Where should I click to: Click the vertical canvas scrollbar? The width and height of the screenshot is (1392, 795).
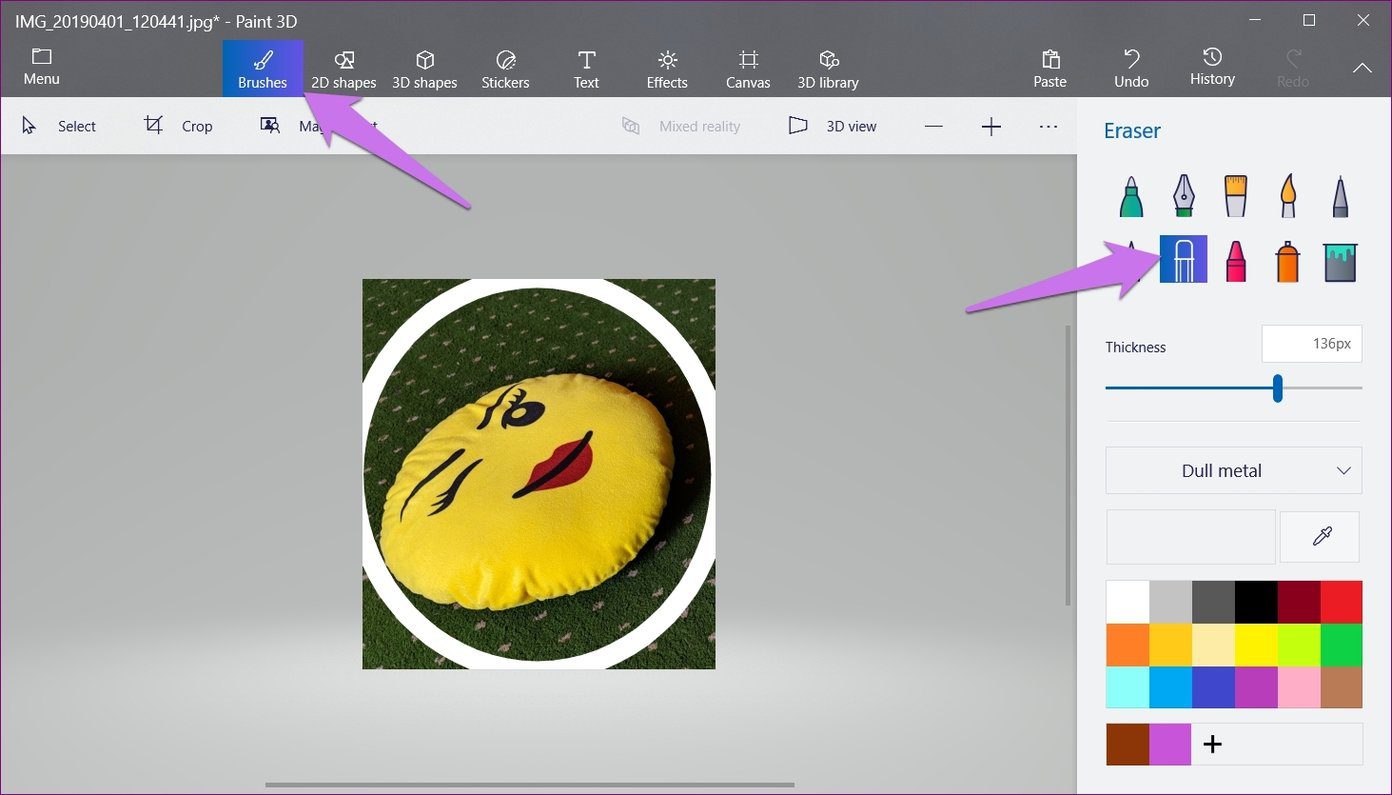1067,464
